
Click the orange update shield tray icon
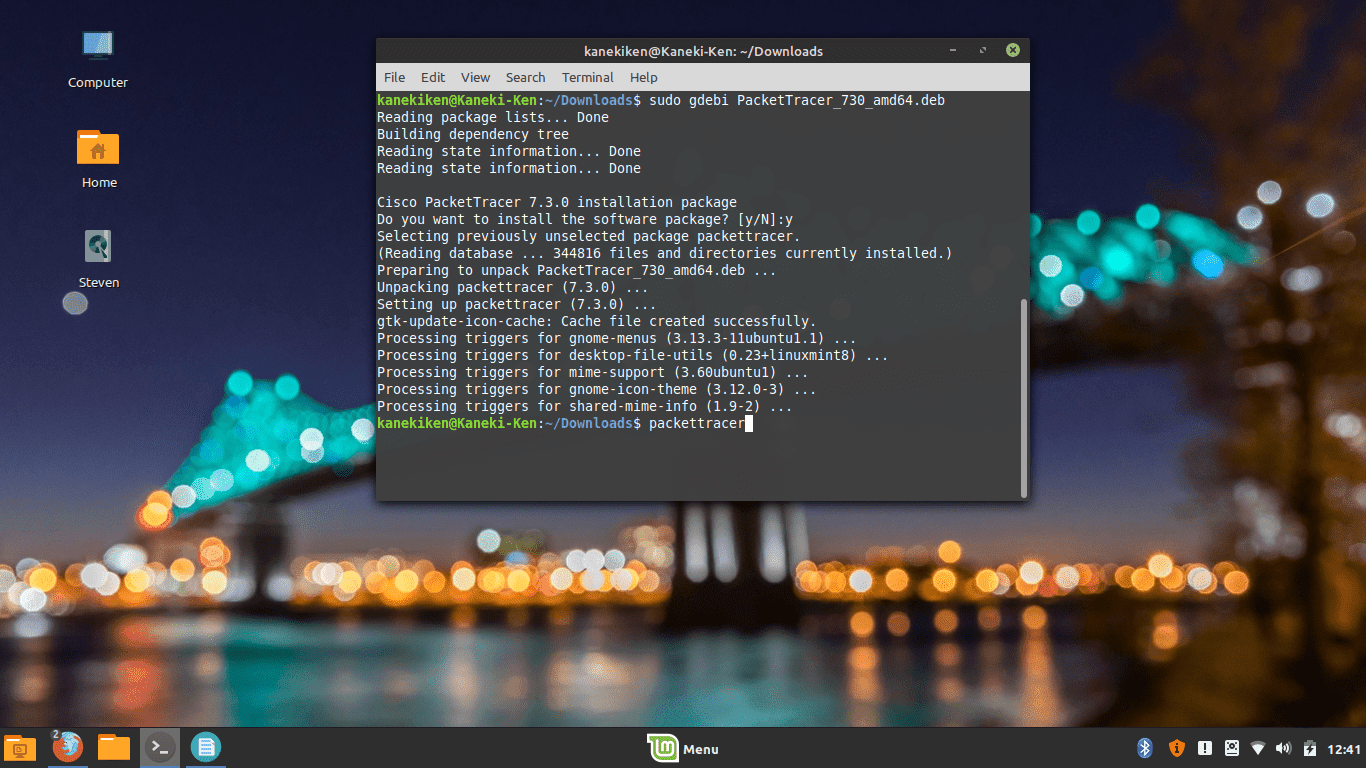pyautogui.click(x=1176, y=748)
